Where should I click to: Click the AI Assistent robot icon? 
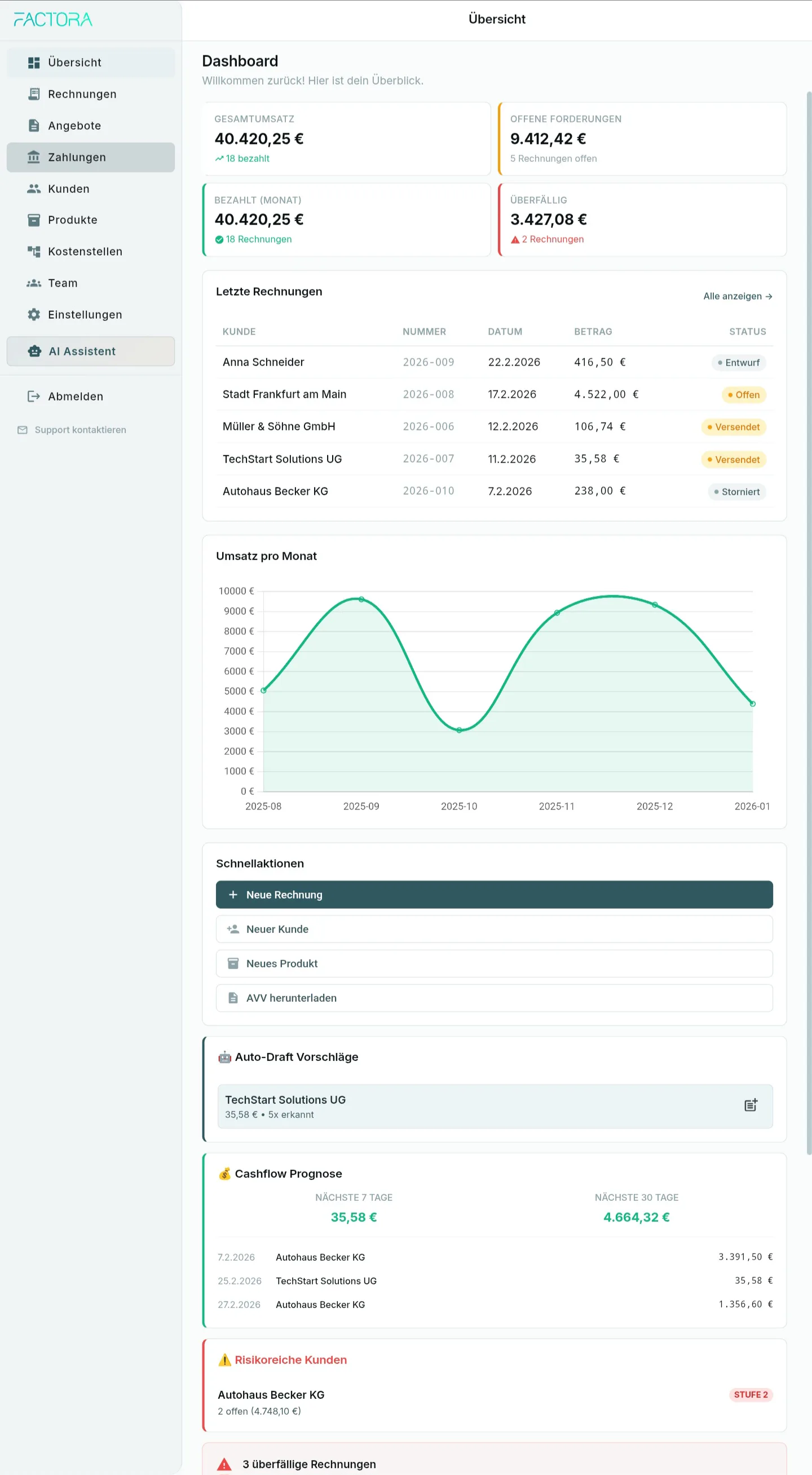click(x=34, y=351)
